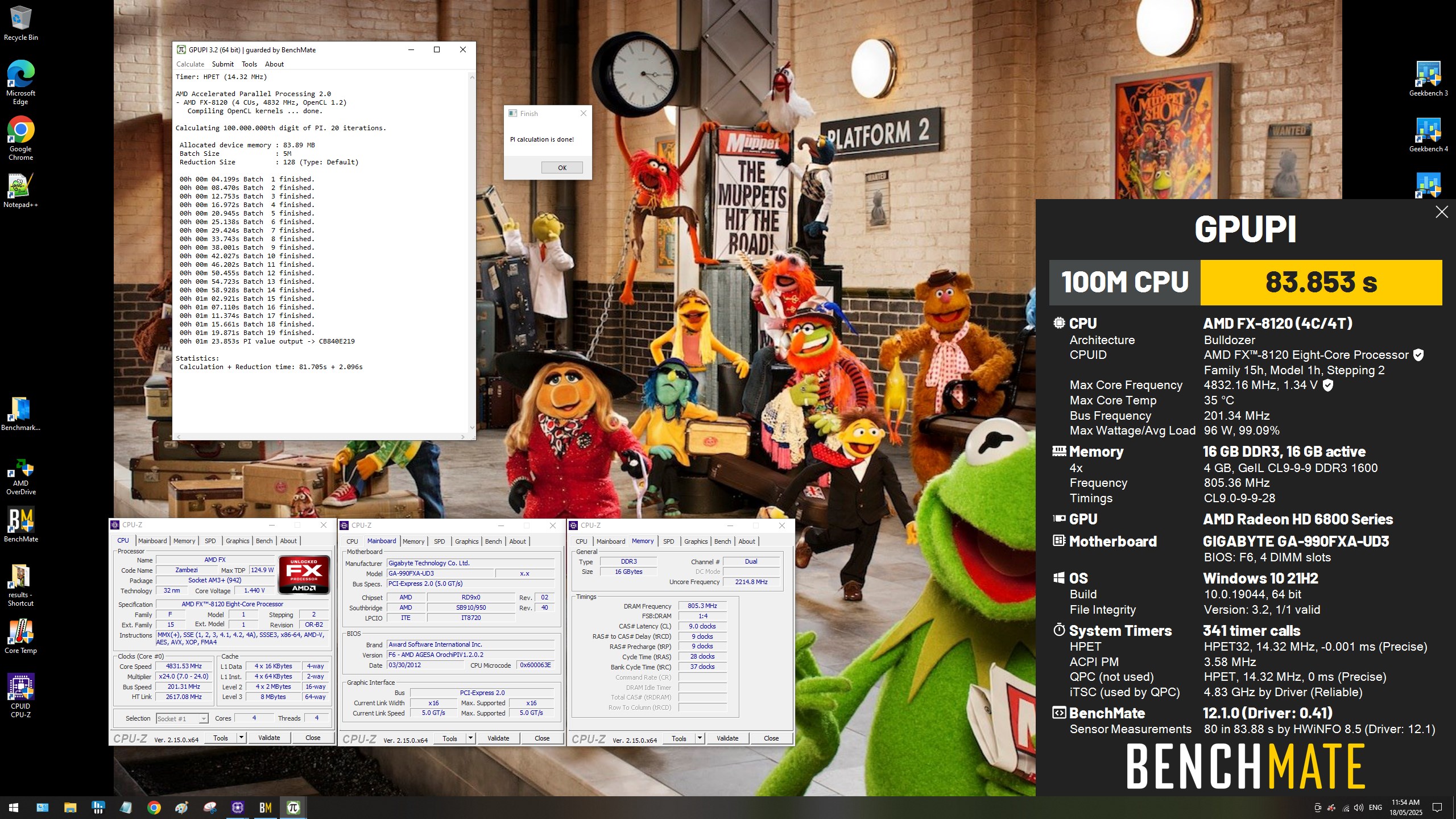Open the clock showing 11:54 AM
The width and height of the screenshot is (1456, 819).
click(x=1406, y=808)
